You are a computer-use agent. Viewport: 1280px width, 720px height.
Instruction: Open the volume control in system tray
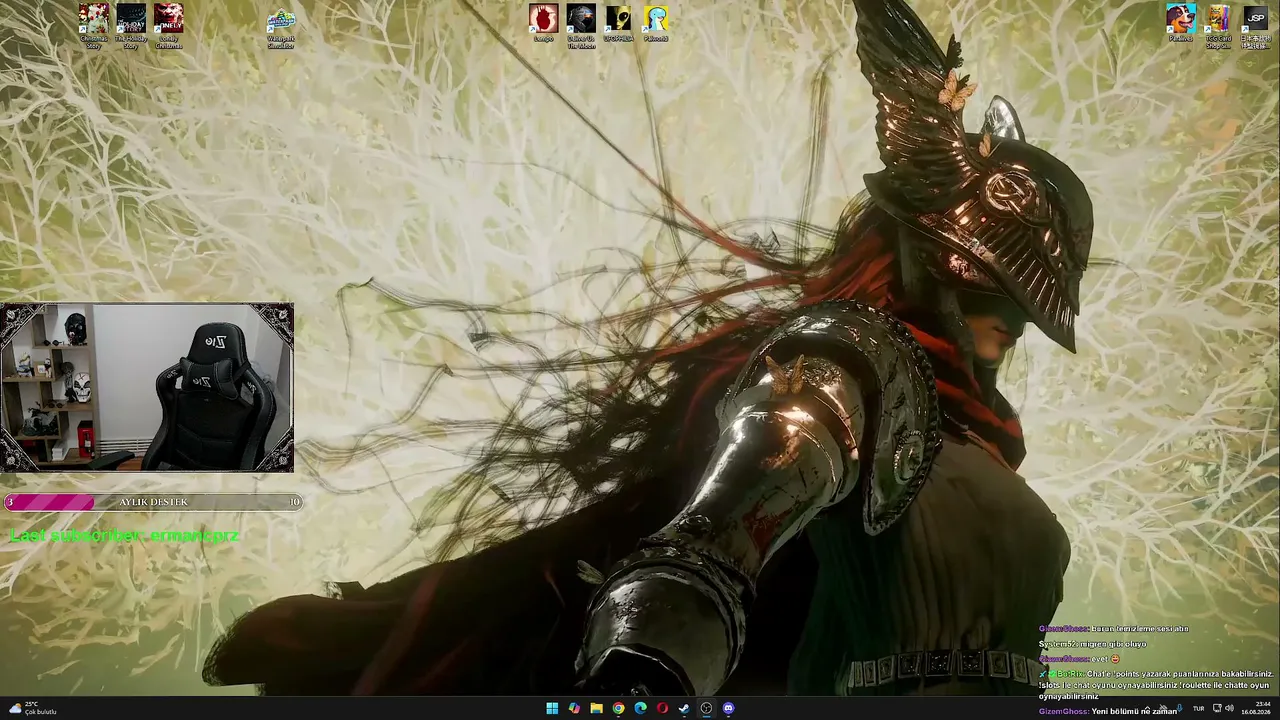pos(1229,708)
